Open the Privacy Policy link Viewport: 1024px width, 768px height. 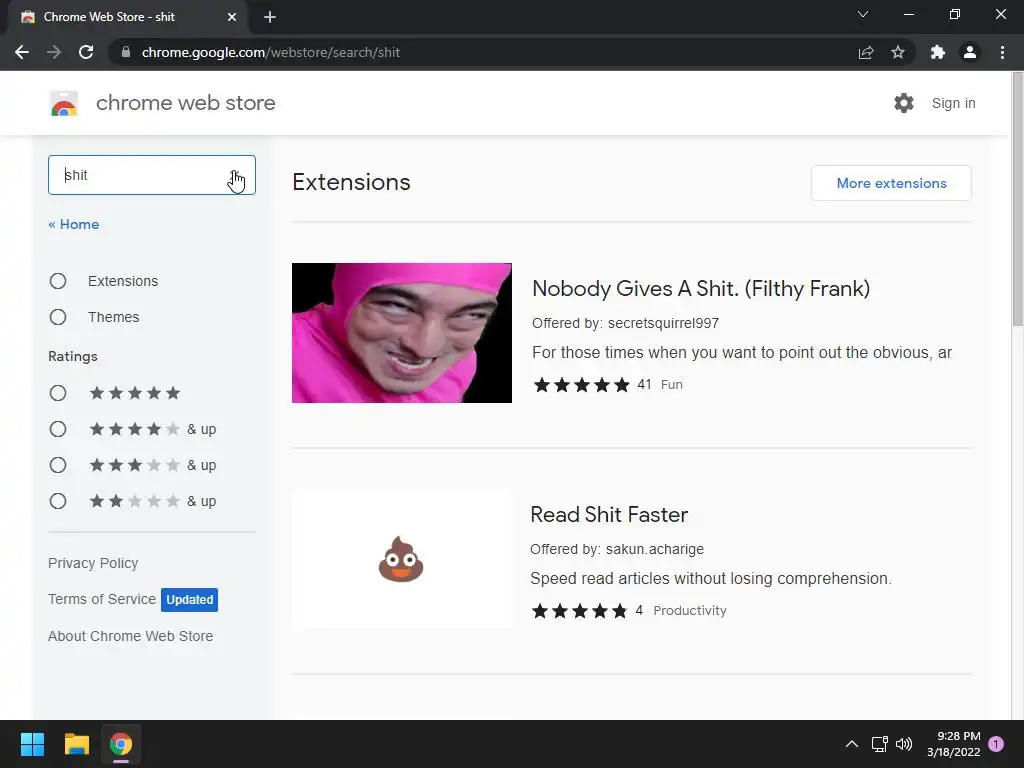(93, 563)
